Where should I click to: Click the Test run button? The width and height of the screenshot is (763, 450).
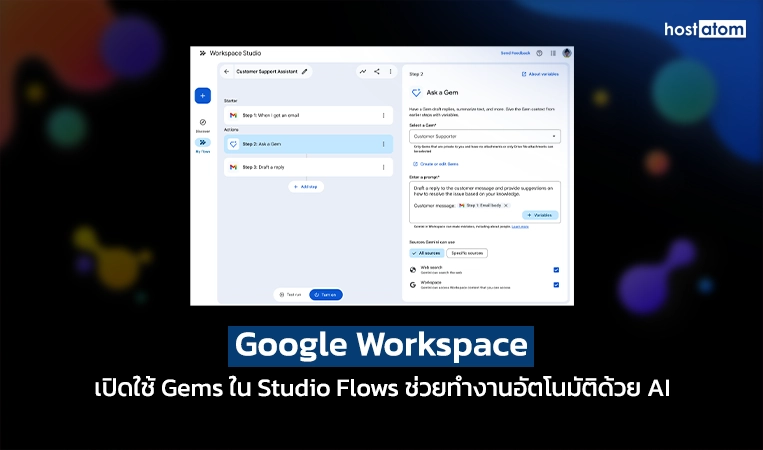coord(291,295)
